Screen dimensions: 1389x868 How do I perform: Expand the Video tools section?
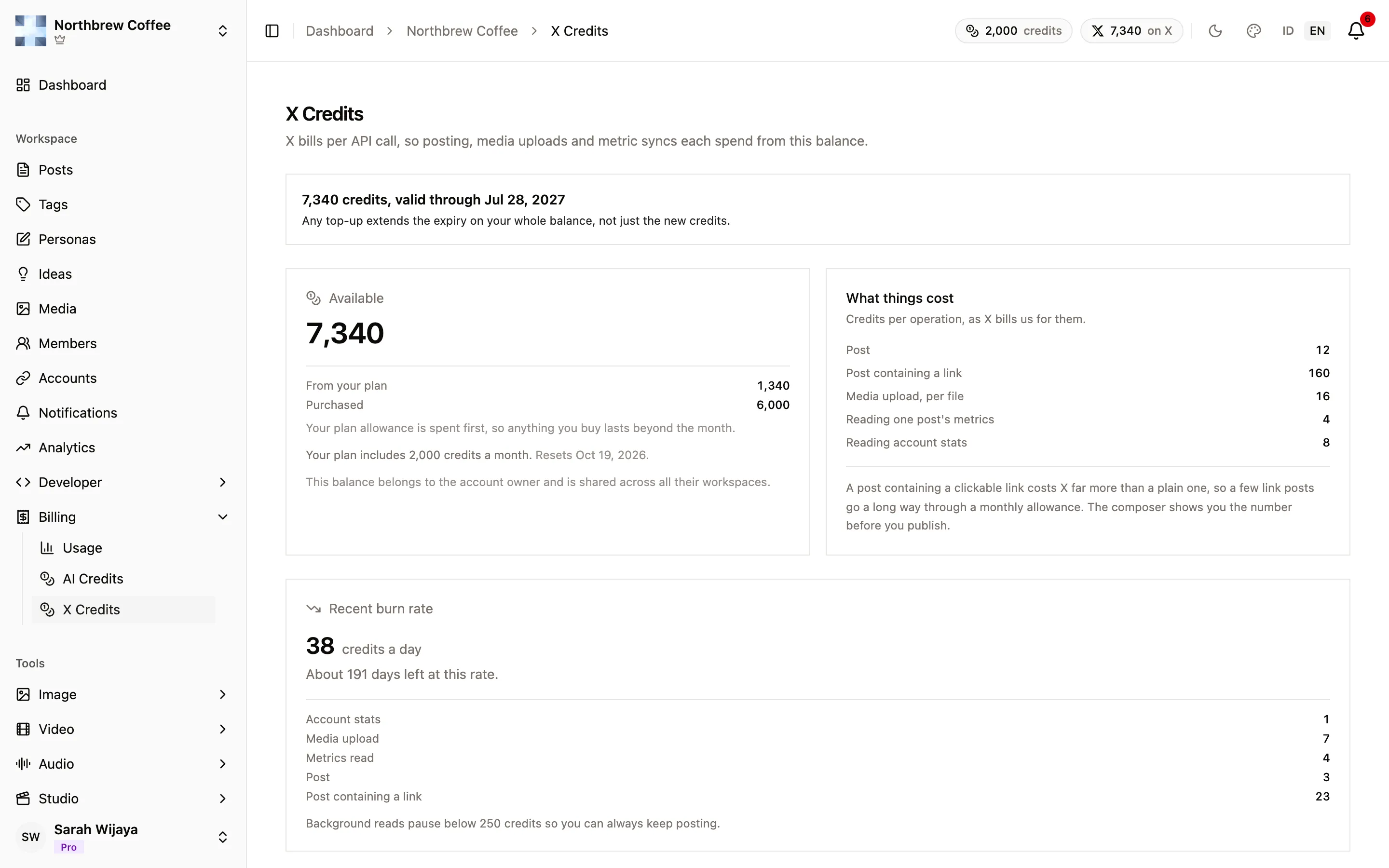[122, 729]
